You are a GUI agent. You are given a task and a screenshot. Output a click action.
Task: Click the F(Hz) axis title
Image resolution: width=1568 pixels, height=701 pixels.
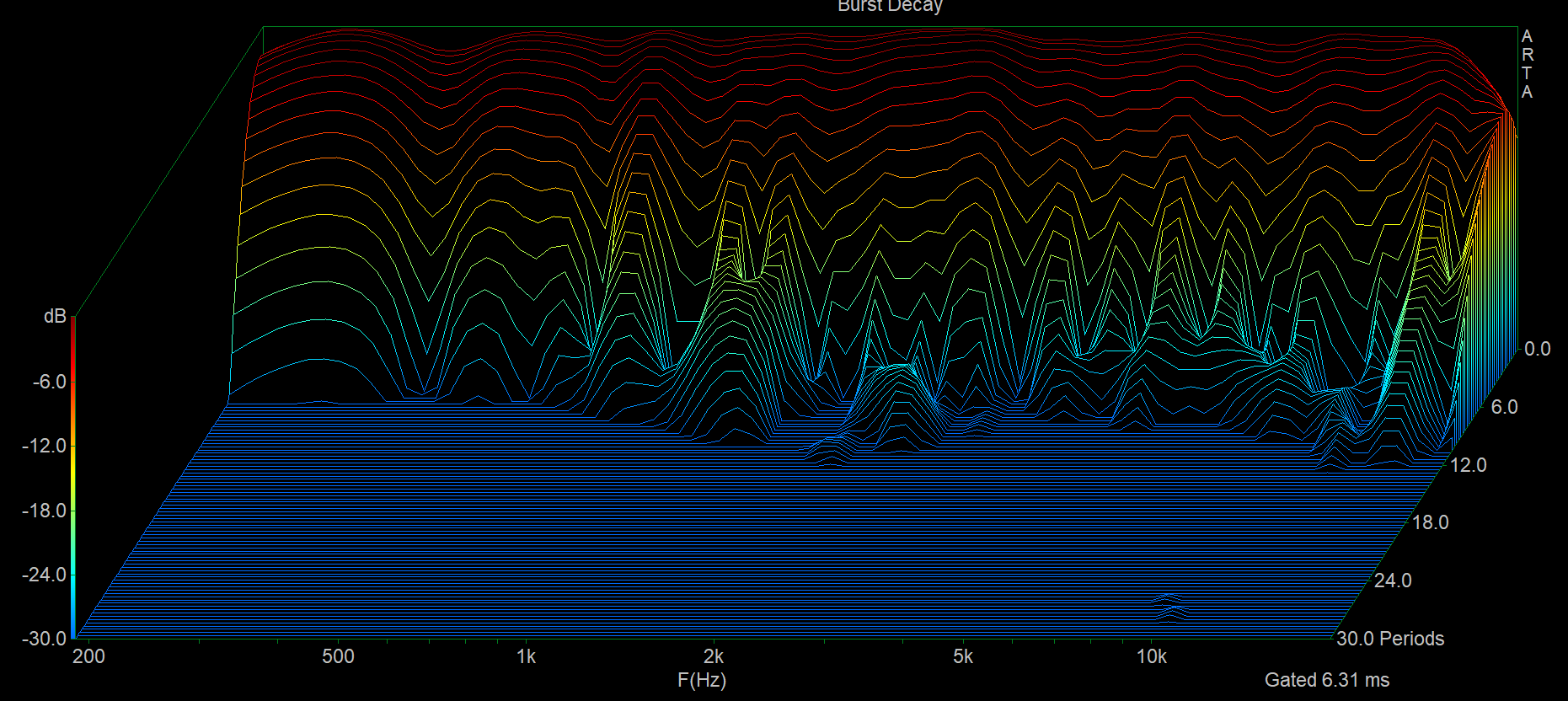tap(701, 680)
